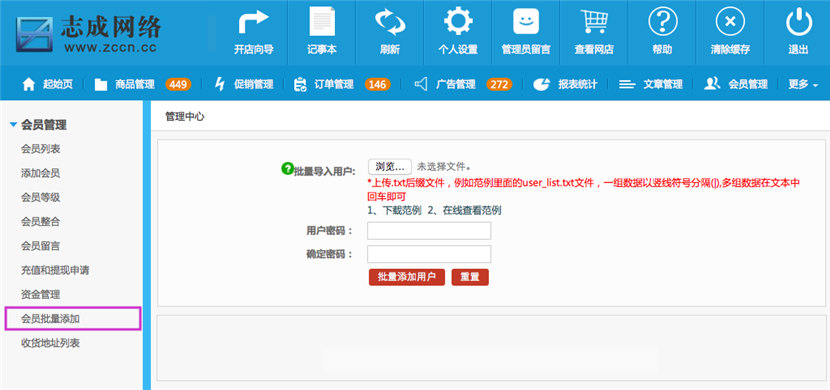Open 会员等级 in the sidebar
The image size is (830, 390).
click(41, 197)
